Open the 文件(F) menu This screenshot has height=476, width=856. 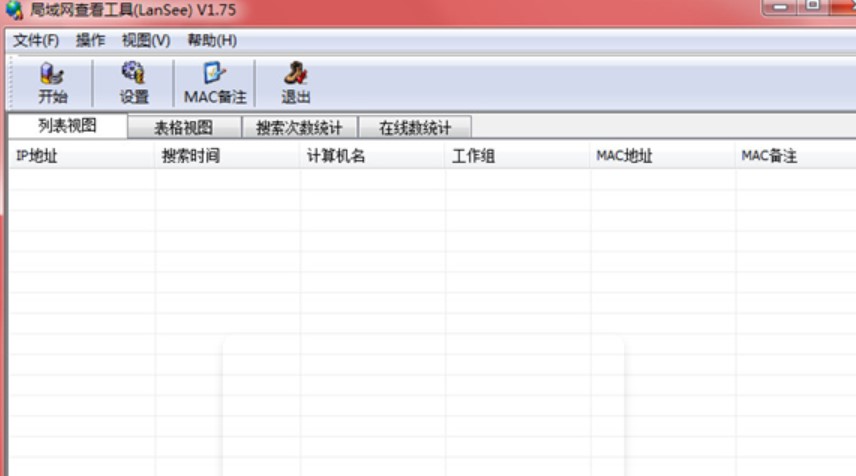coord(36,40)
